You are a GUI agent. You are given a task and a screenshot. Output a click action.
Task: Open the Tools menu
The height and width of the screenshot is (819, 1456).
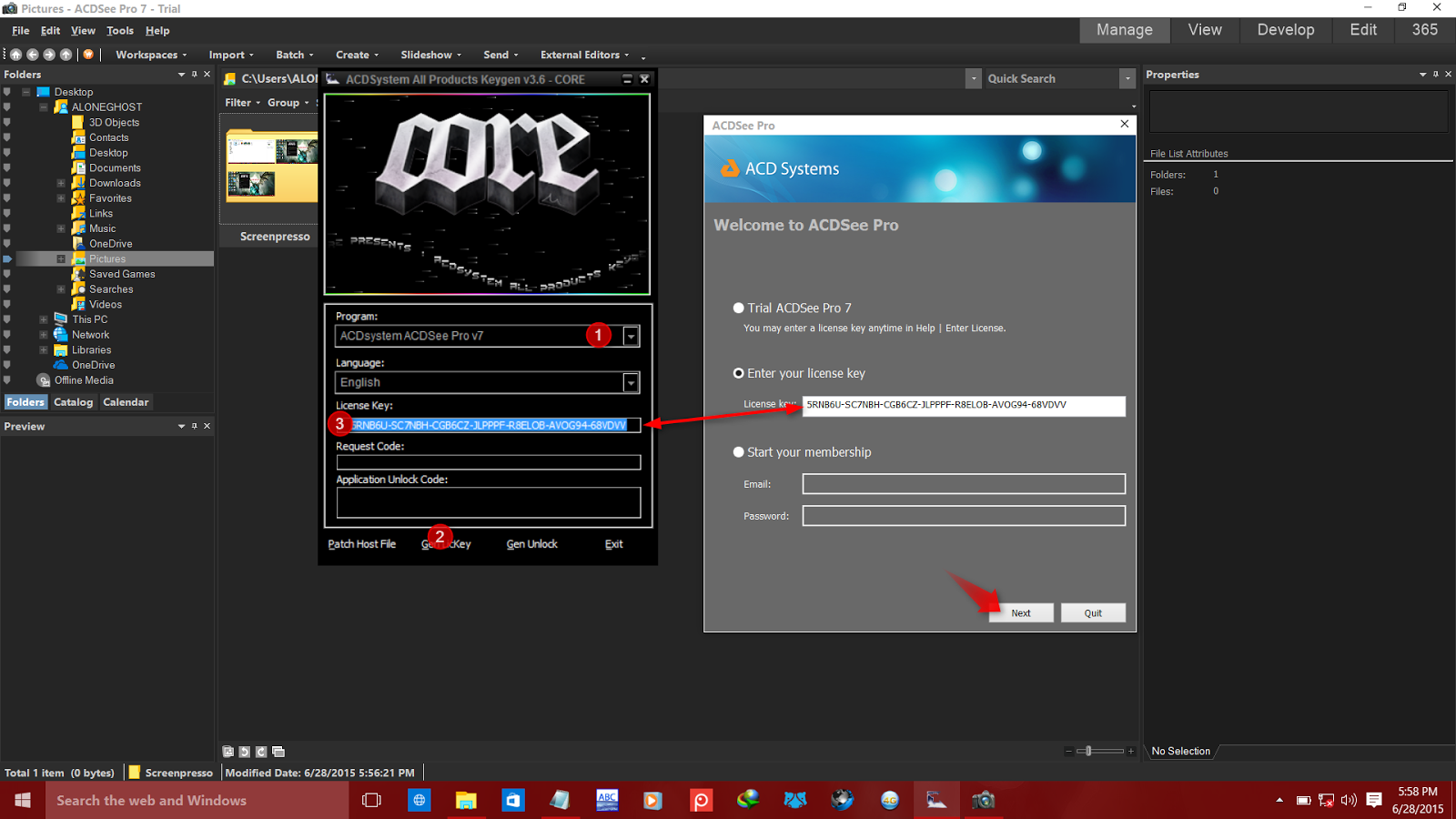click(120, 31)
